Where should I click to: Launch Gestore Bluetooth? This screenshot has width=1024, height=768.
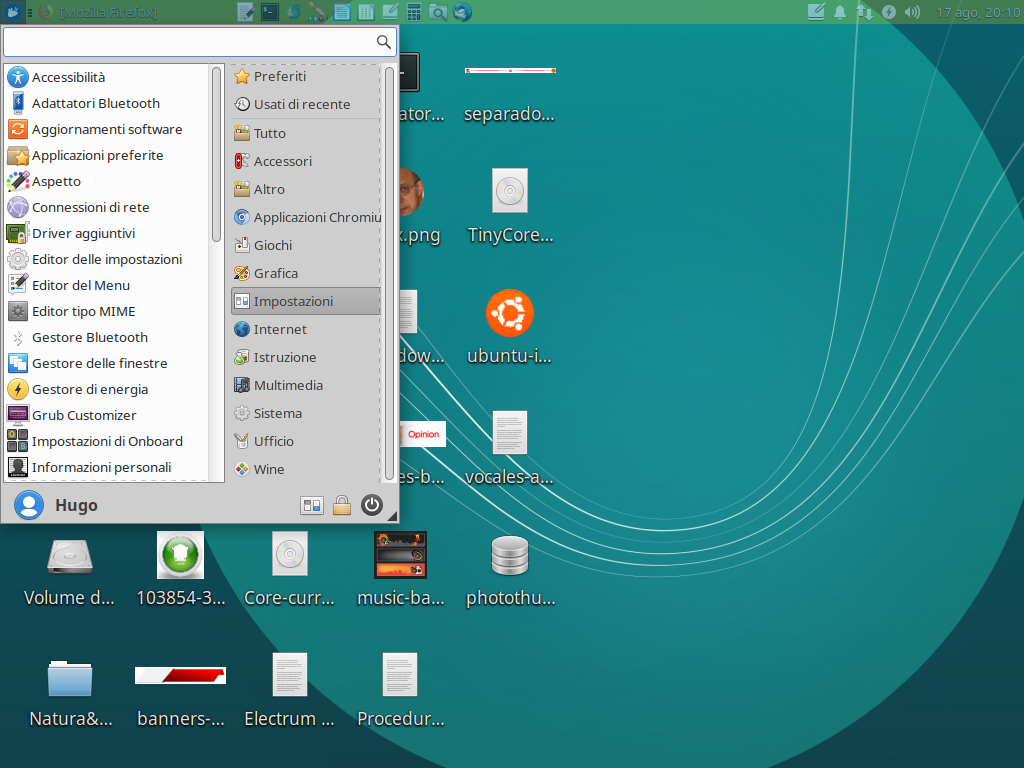(x=106, y=338)
